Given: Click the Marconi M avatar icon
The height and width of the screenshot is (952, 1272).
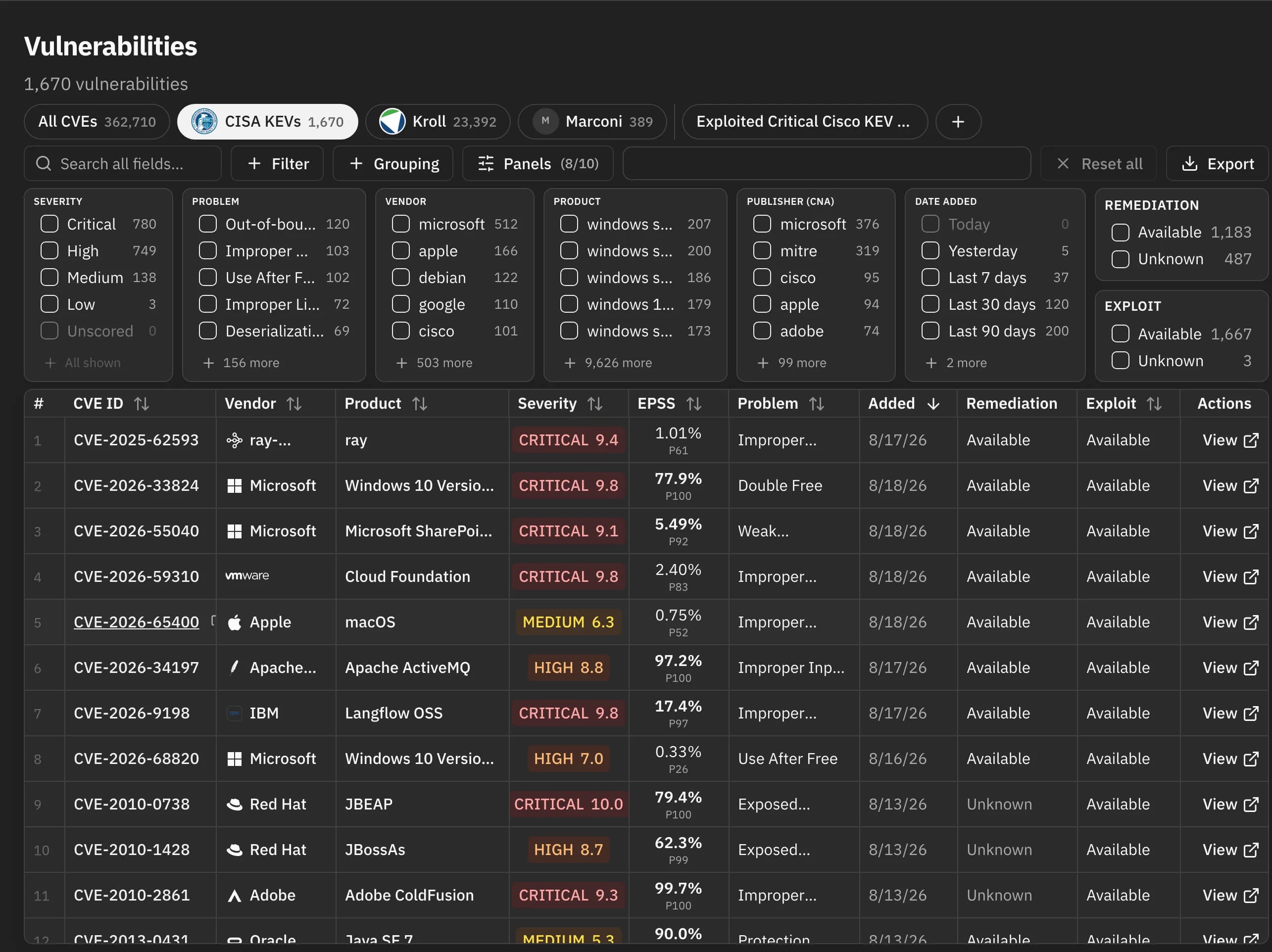Looking at the screenshot, I should click(x=545, y=121).
